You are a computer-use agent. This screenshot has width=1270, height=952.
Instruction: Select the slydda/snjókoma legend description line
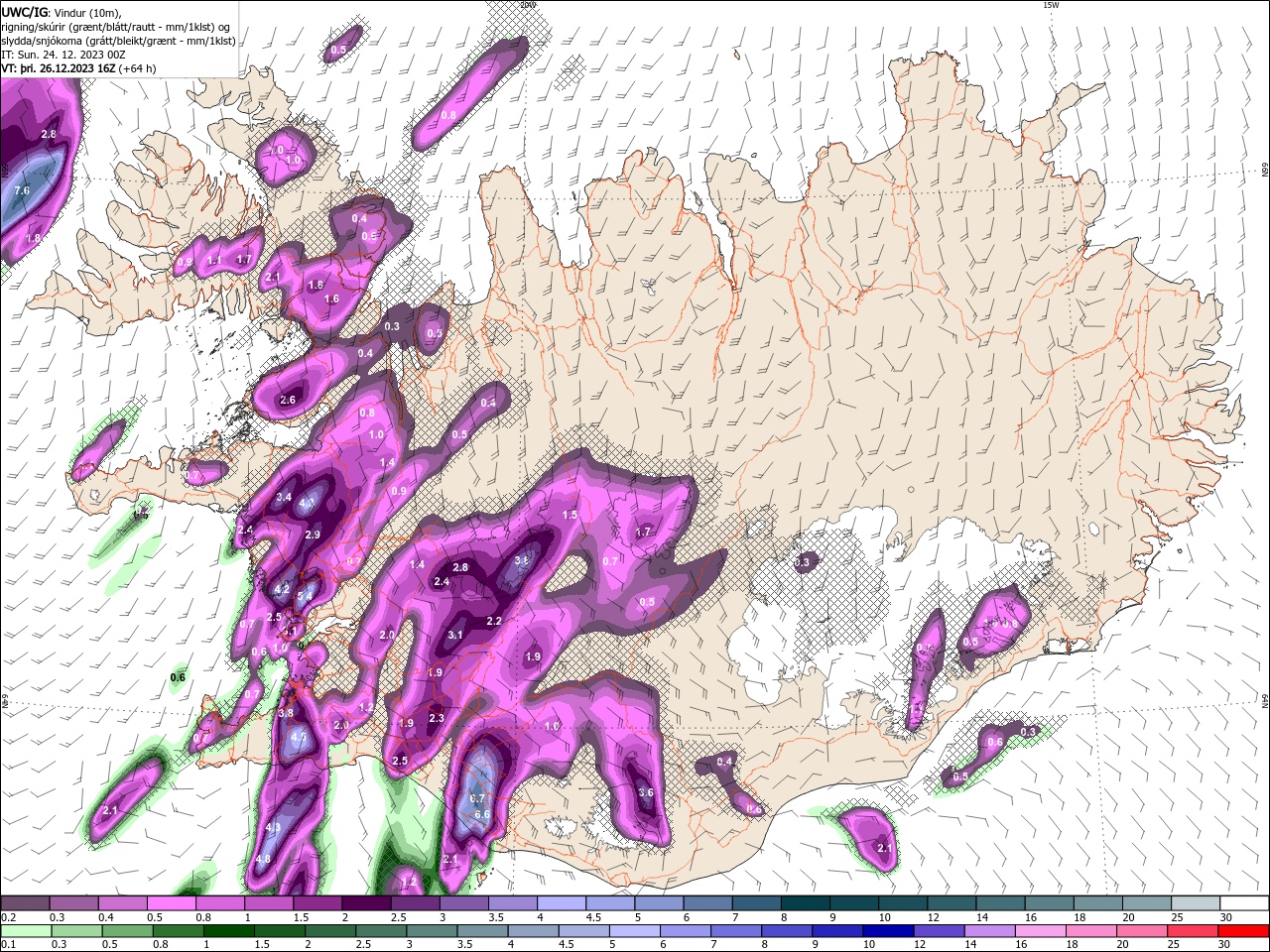[x=118, y=41]
